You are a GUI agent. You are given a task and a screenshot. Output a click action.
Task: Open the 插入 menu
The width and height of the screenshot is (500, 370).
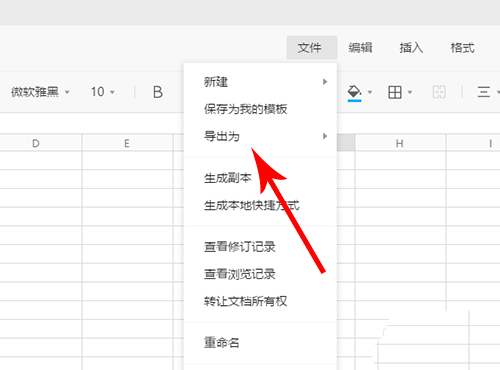click(411, 48)
